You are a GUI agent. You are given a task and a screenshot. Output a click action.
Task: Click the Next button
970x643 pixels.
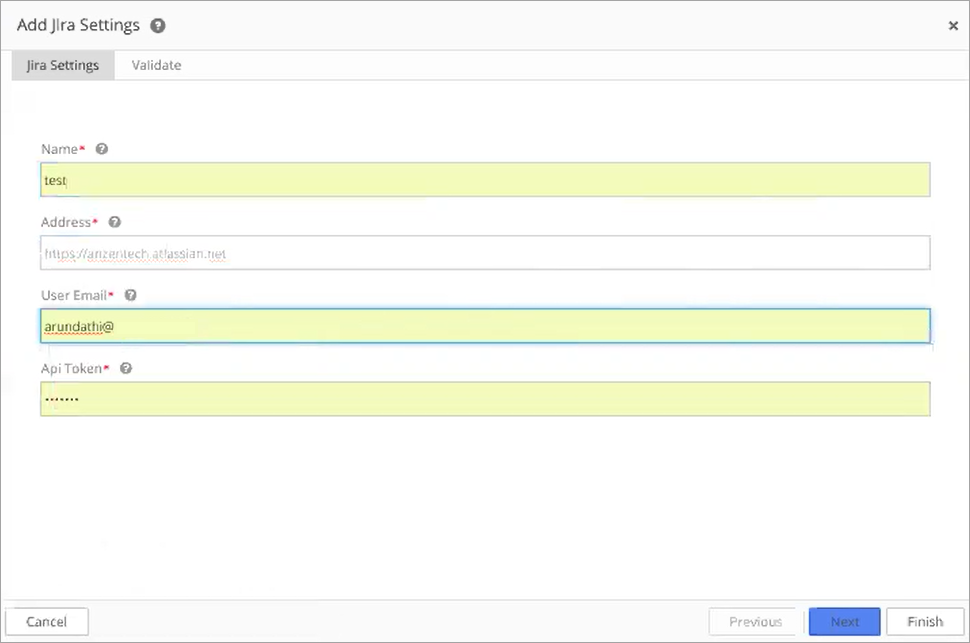844,621
